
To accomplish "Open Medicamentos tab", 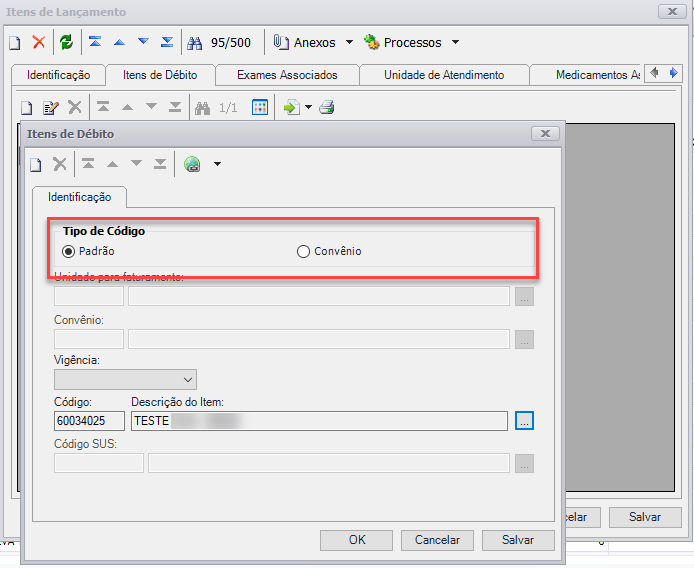I will [586, 75].
